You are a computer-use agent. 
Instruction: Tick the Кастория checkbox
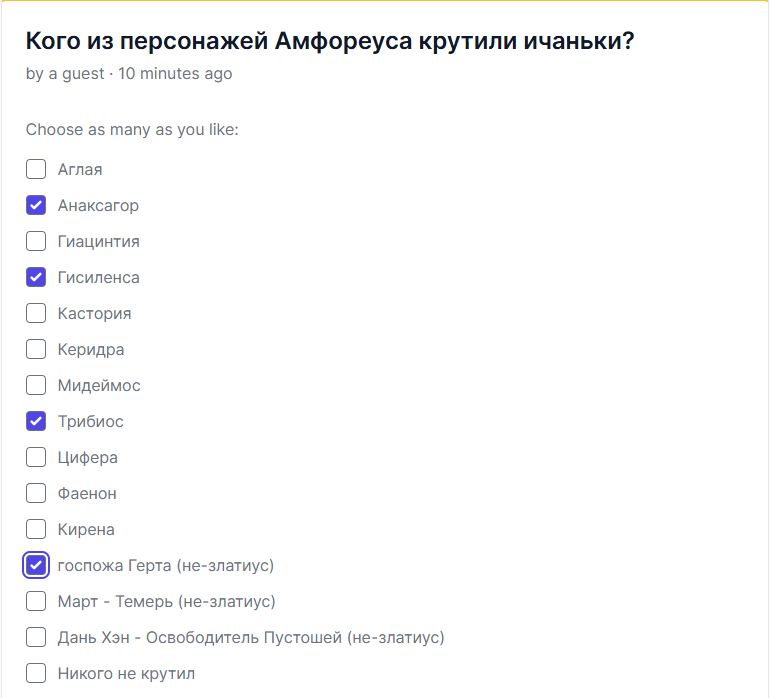(x=36, y=314)
